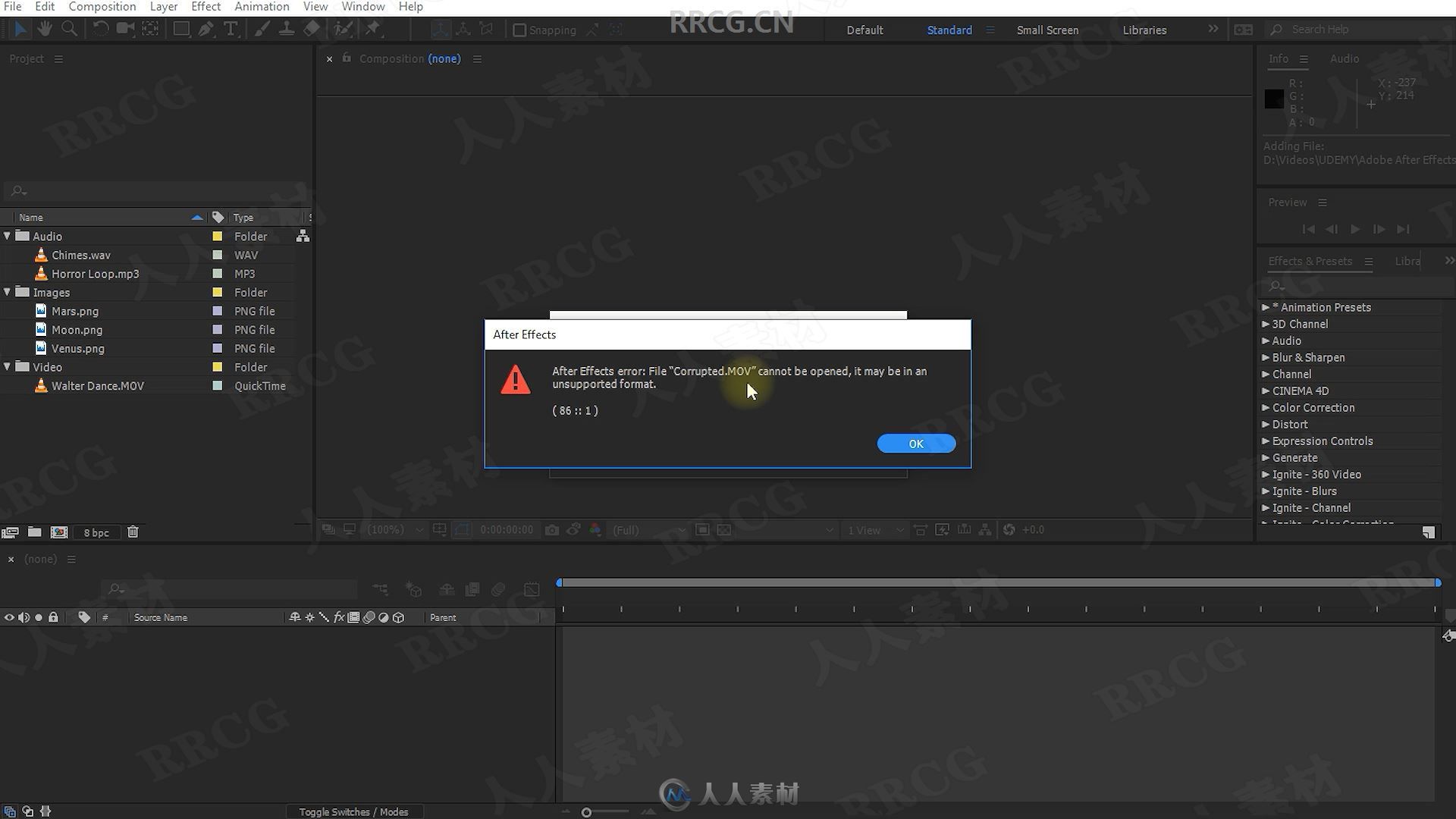Open the Project panel menu
The width and height of the screenshot is (1456, 819).
click(x=58, y=58)
